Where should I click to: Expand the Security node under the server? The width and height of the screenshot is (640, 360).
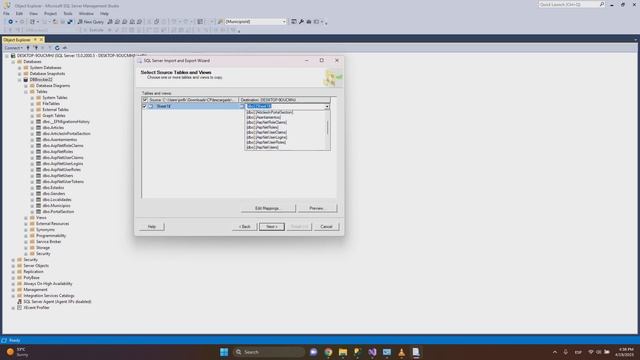pos(13,260)
